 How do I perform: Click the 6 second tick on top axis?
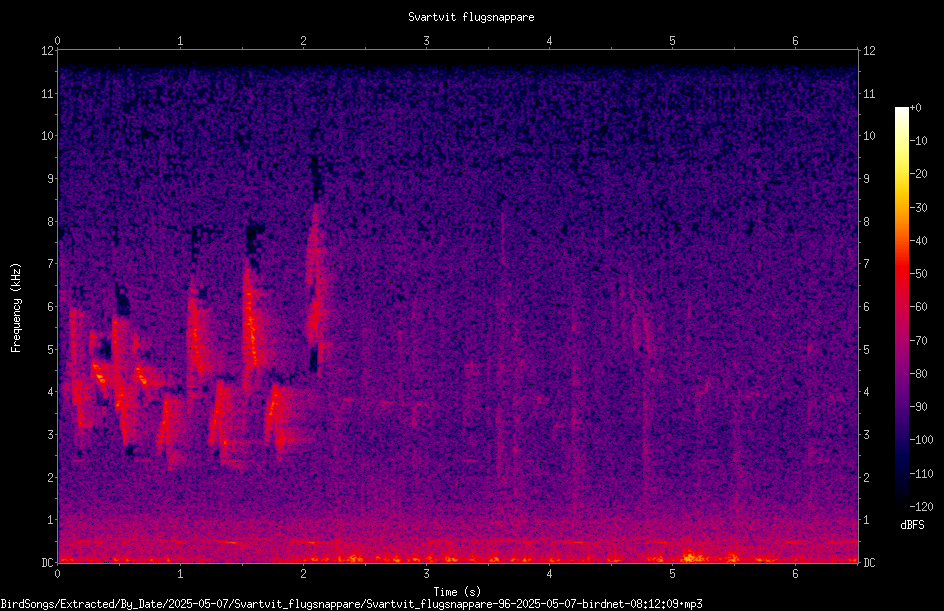click(x=795, y=41)
